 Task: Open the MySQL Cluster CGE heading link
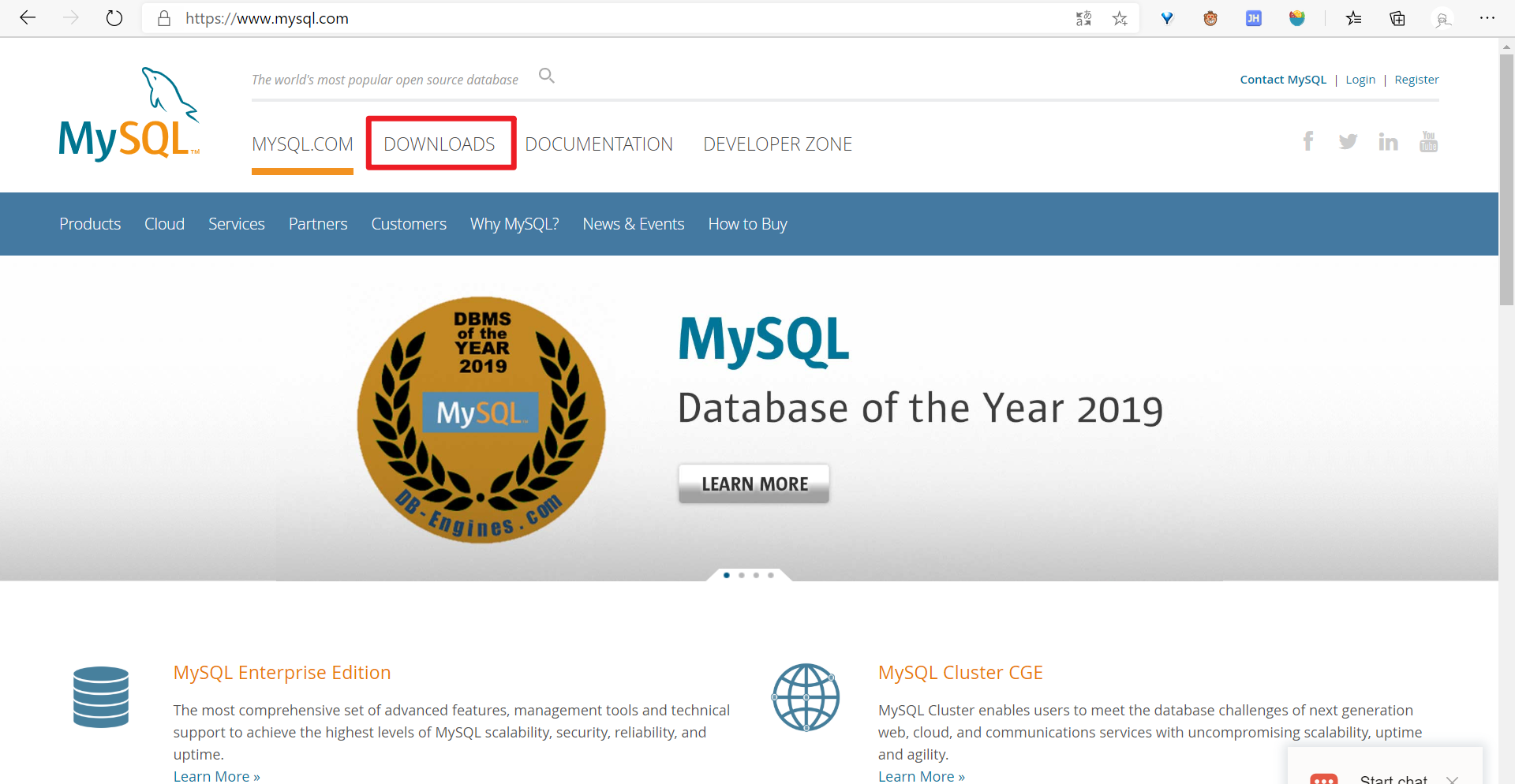[960, 673]
